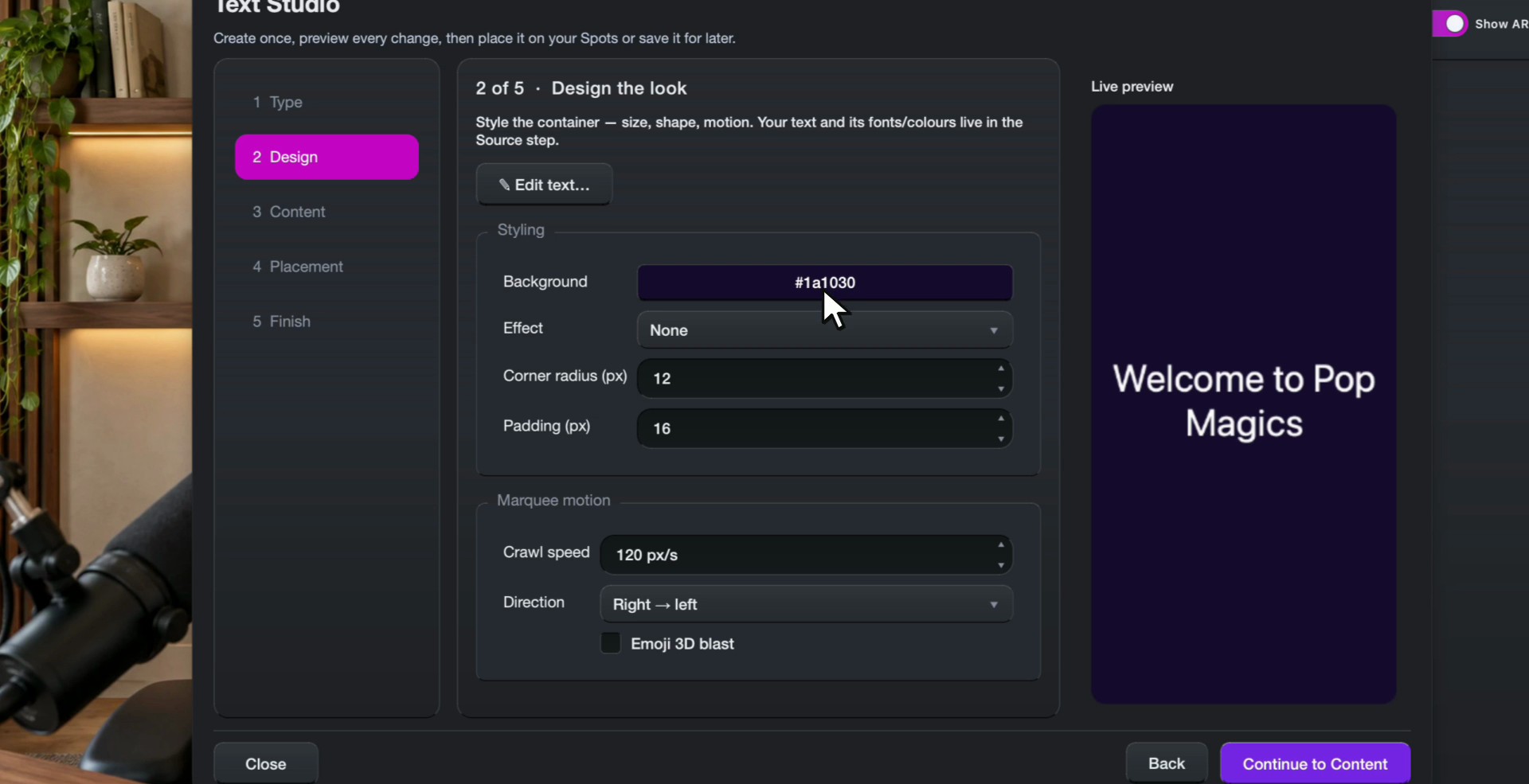The height and width of the screenshot is (784, 1529).
Task: Enable the Emoji 3D blast checkbox
Action: tap(611, 643)
